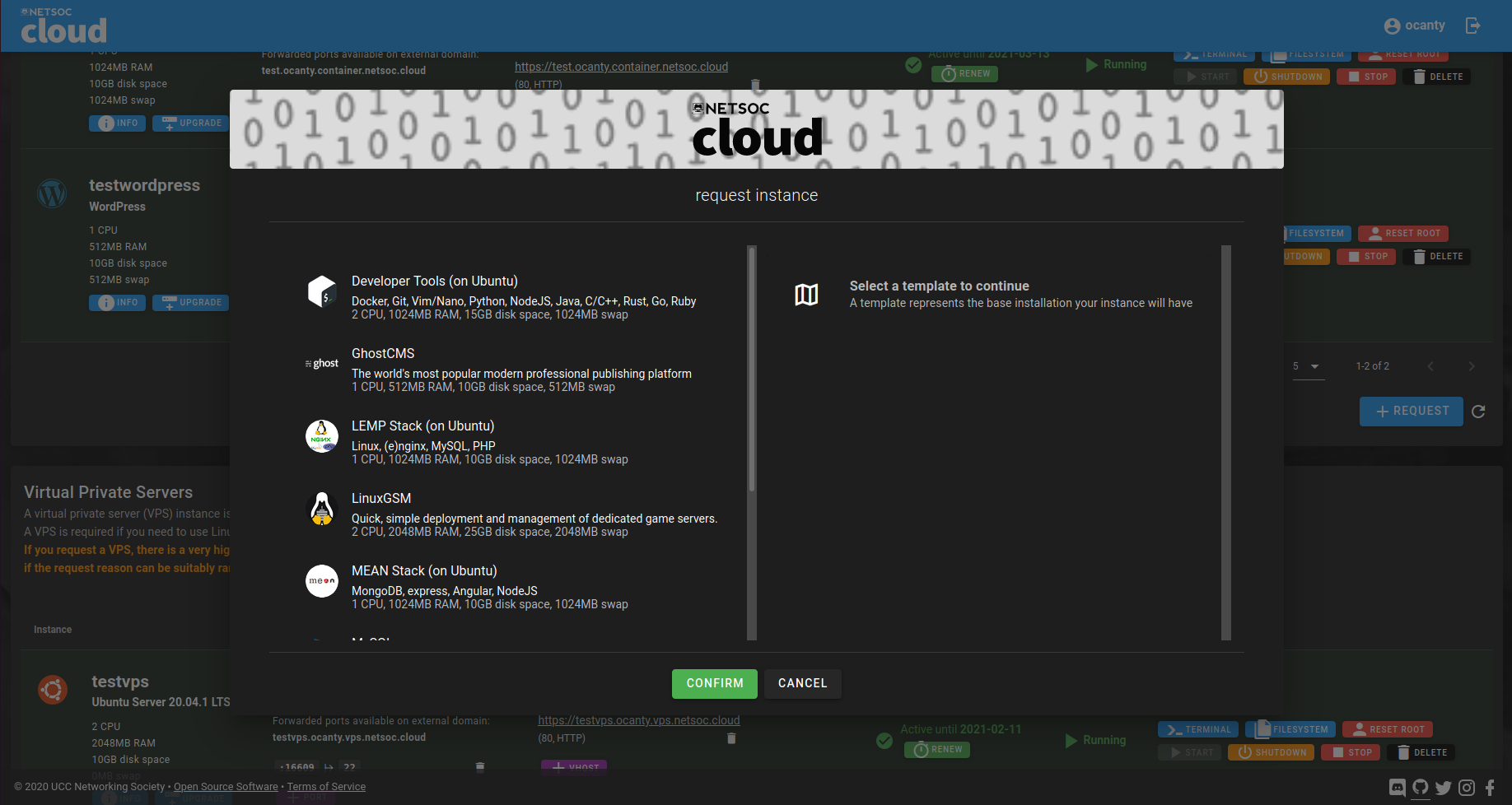Viewport: 1512px width, 805px height.
Task: Open the Terminal for testvps
Action: click(1199, 730)
